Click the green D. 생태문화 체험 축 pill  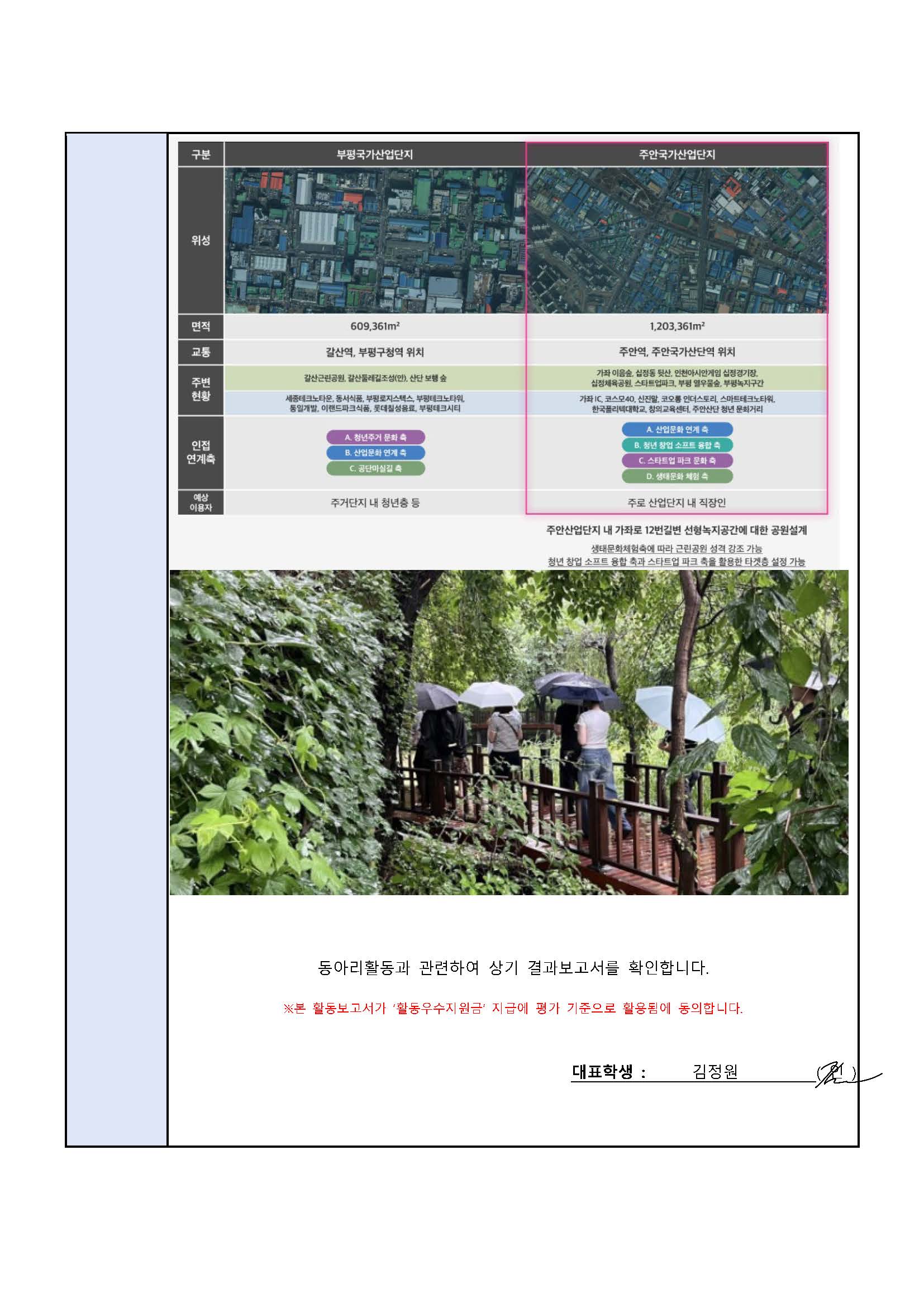(677, 477)
